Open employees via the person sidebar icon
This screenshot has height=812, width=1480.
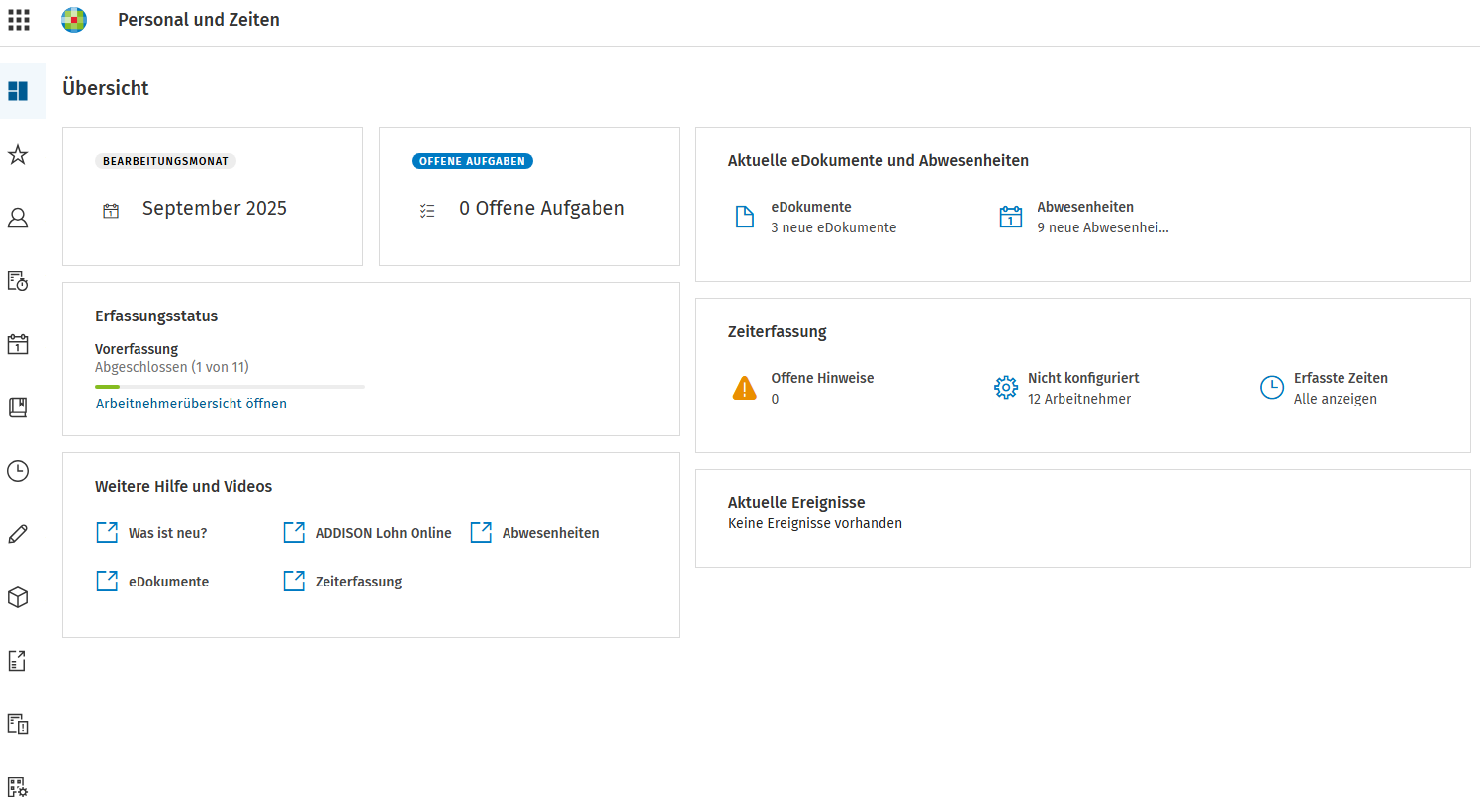18,218
